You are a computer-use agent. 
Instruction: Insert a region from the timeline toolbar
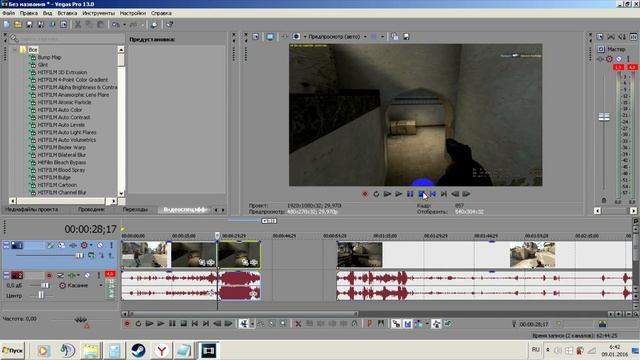[381, 324]
